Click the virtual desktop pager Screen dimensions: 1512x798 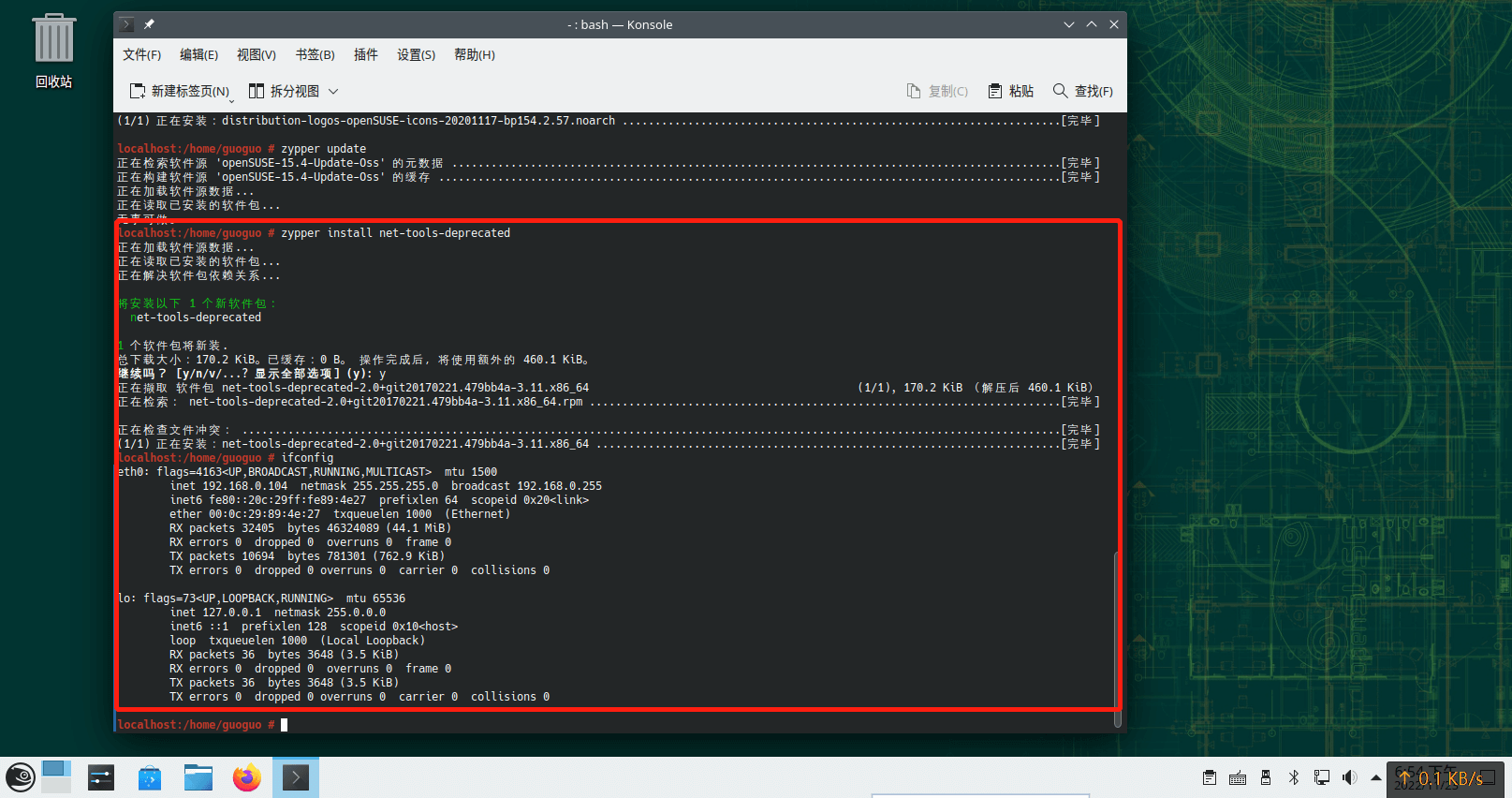(56, 777)
